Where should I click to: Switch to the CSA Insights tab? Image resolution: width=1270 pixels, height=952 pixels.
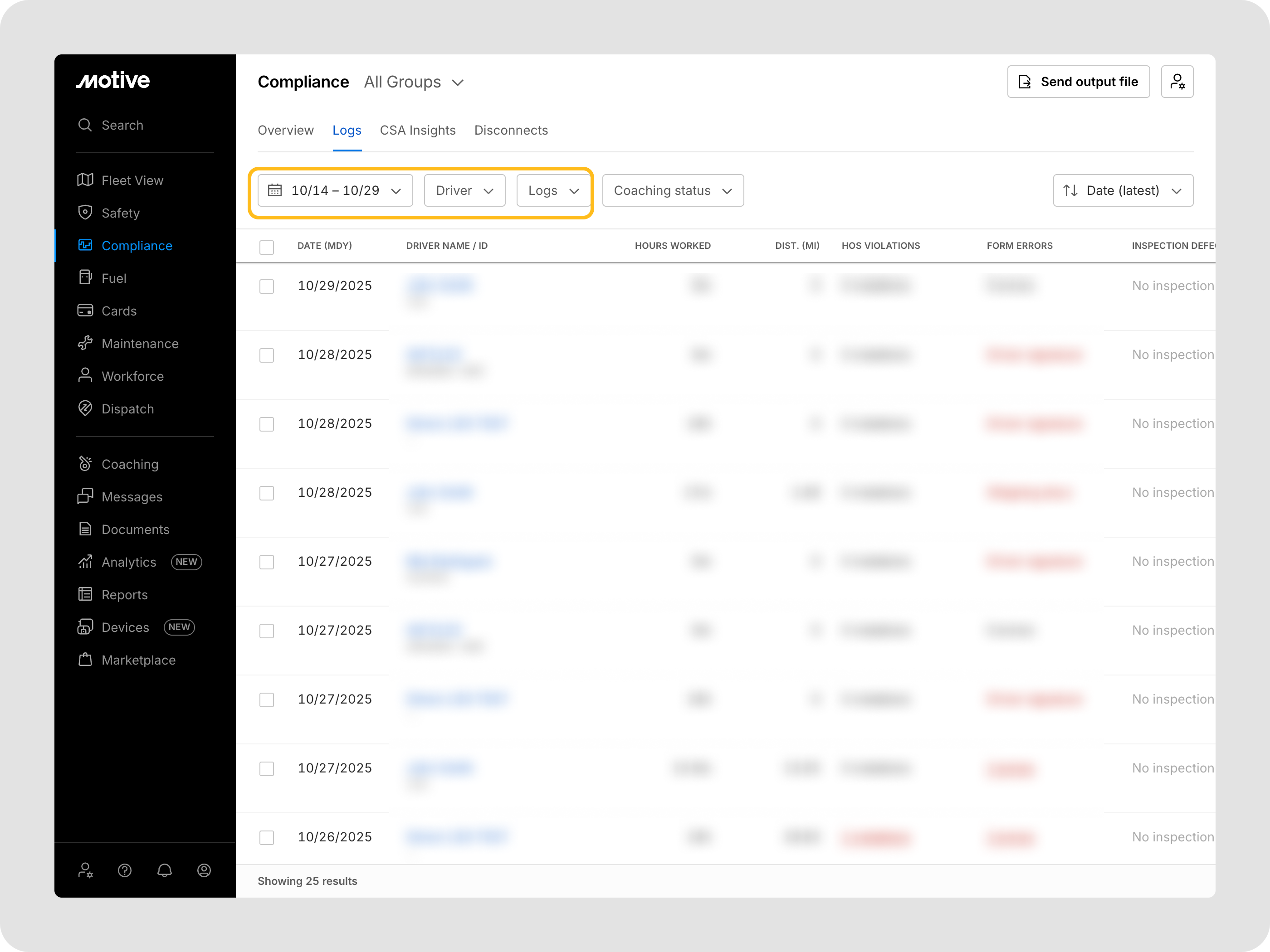pyautogui.click(x=417, y=130)
